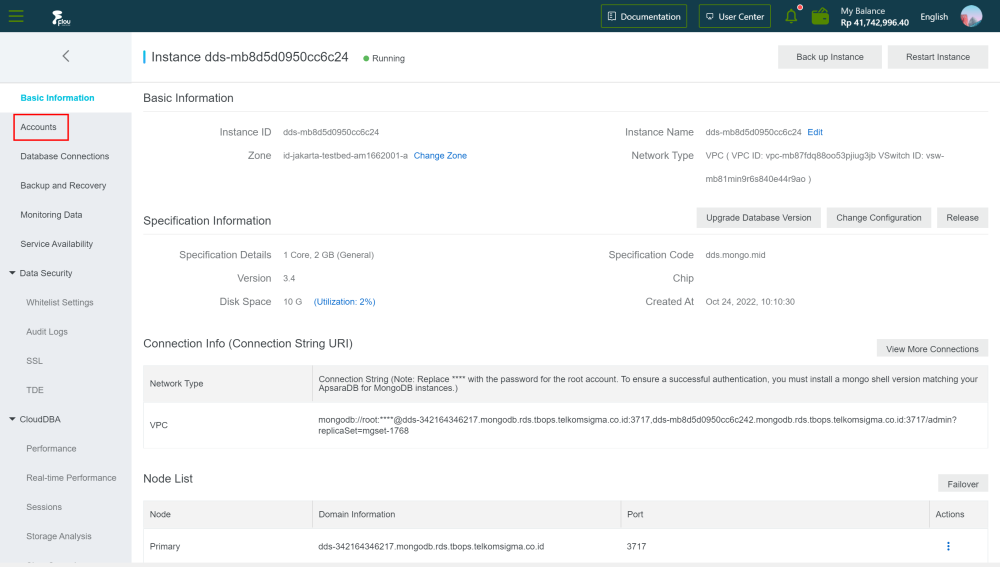Open the User Center
Screen dimensions: 1000x567
(x=735, y=17)
